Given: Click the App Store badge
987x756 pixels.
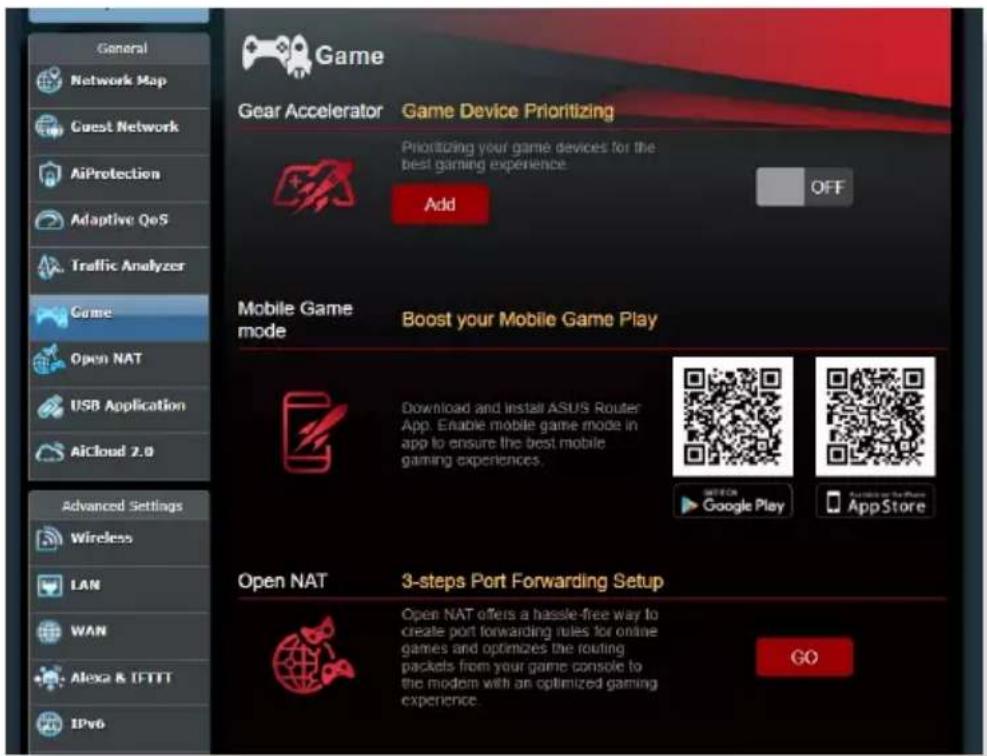Looking at the screenshot, I should (x=875, y=502).
